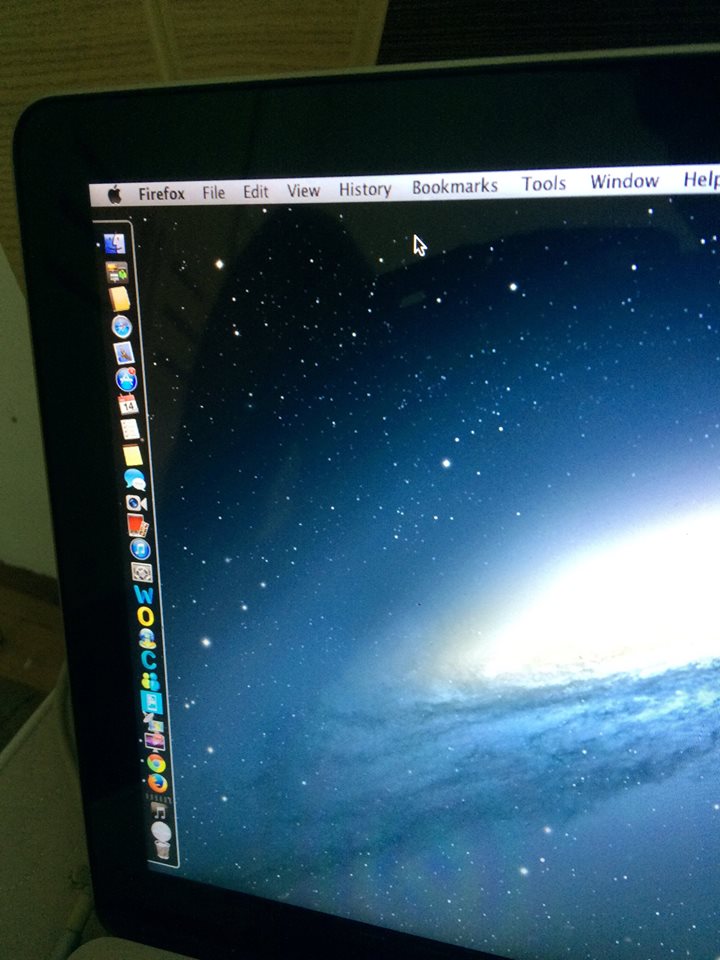Open iMac display icon above Chrome
This screenshot has height=960, width=720.
pyautogui.click(x=155, y=743)
